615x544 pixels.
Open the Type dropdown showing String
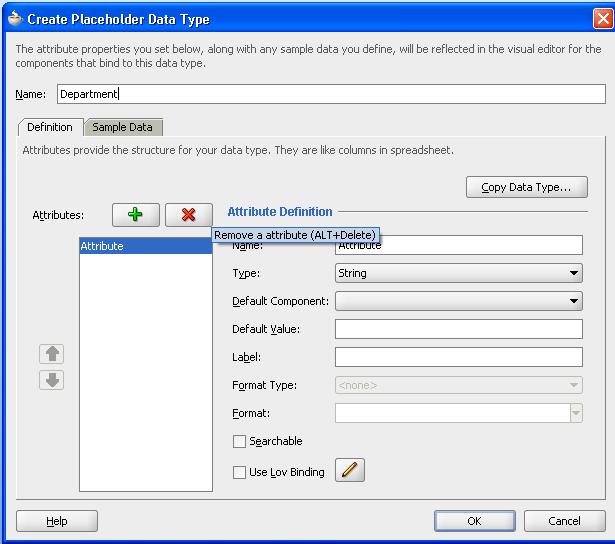458,273
